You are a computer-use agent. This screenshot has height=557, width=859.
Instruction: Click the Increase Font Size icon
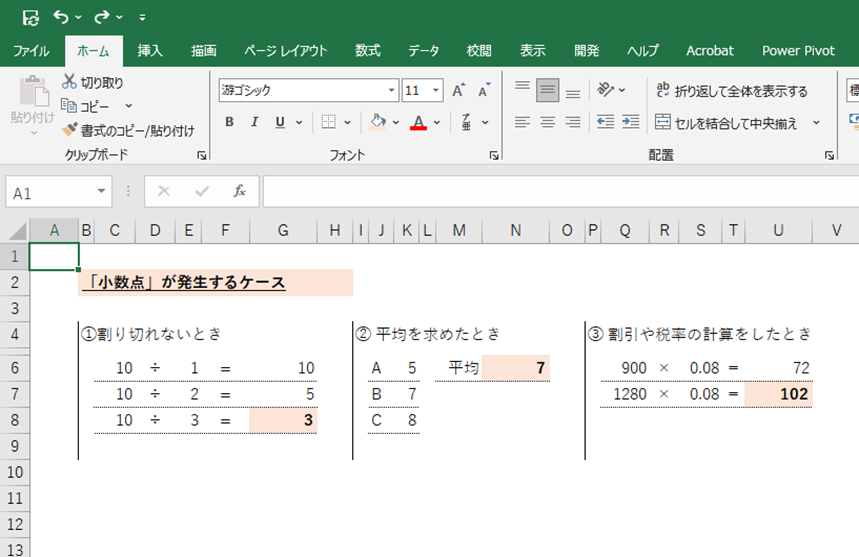point(458,91)
